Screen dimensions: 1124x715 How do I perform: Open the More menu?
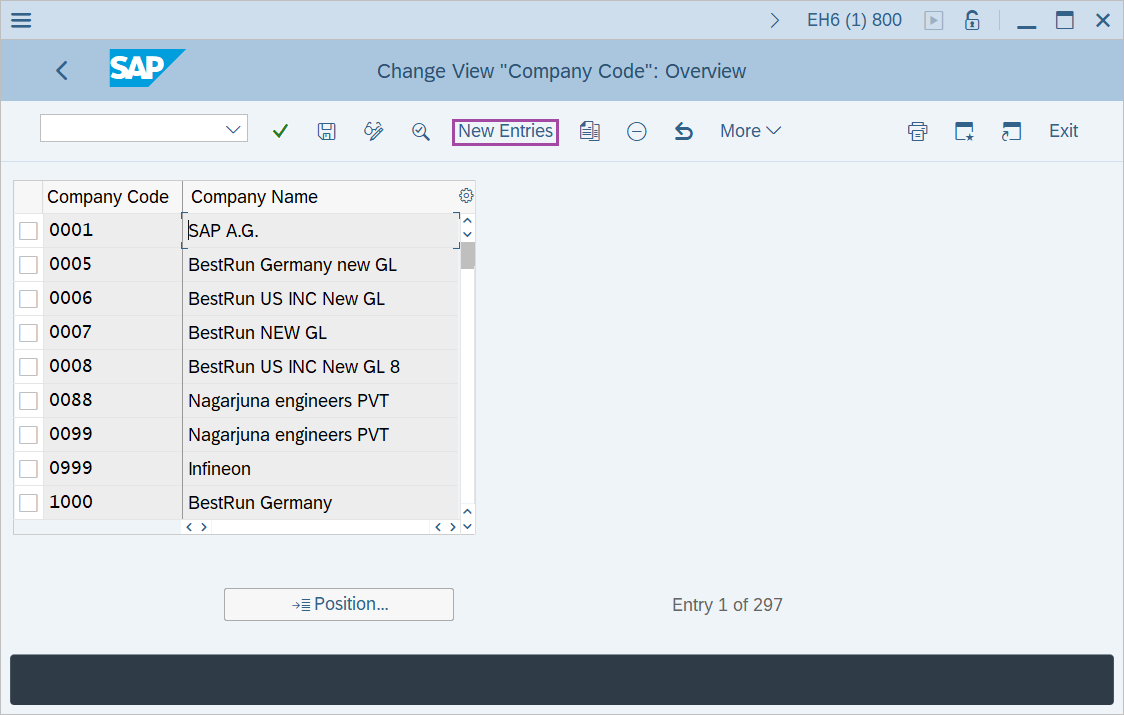pos(750,130)
